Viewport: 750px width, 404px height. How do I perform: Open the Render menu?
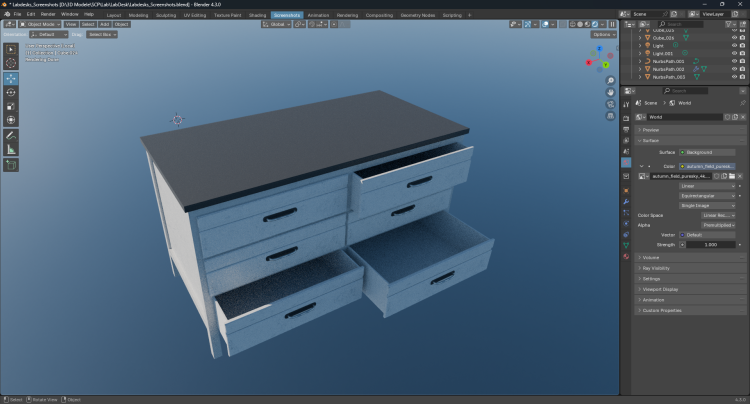coord(48,15)
